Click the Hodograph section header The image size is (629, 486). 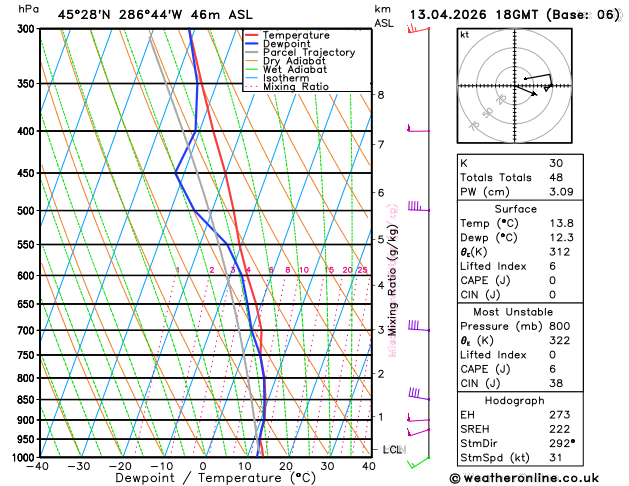coord(514,401)
